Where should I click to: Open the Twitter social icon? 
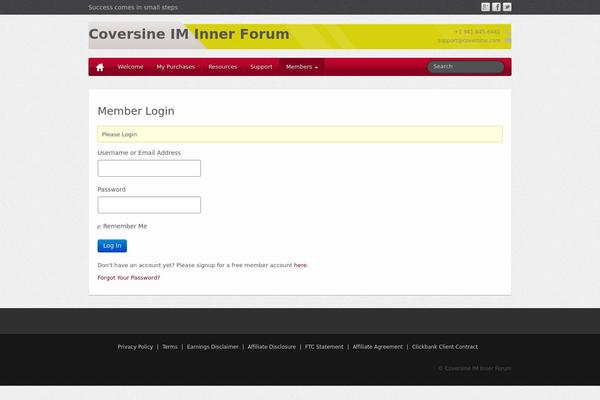(507, 7)
